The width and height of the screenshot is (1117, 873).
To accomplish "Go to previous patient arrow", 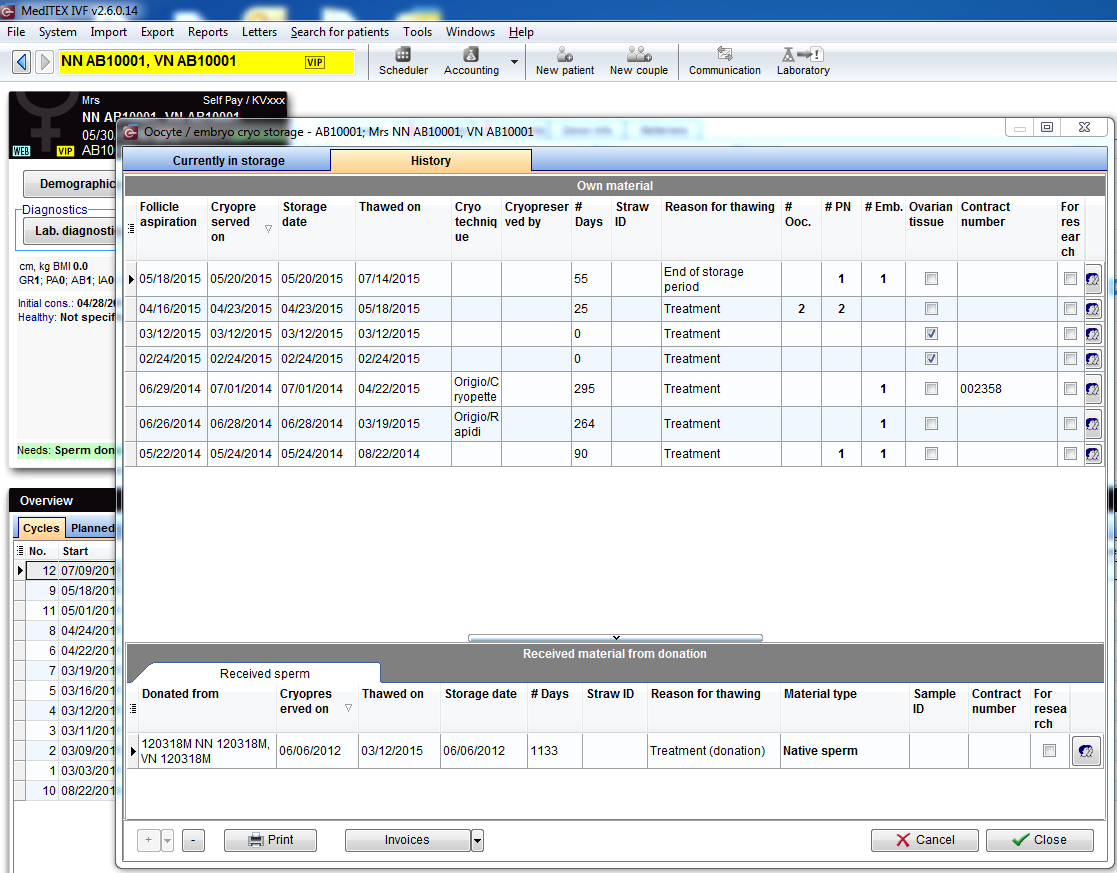I will [x=22, y=62].
